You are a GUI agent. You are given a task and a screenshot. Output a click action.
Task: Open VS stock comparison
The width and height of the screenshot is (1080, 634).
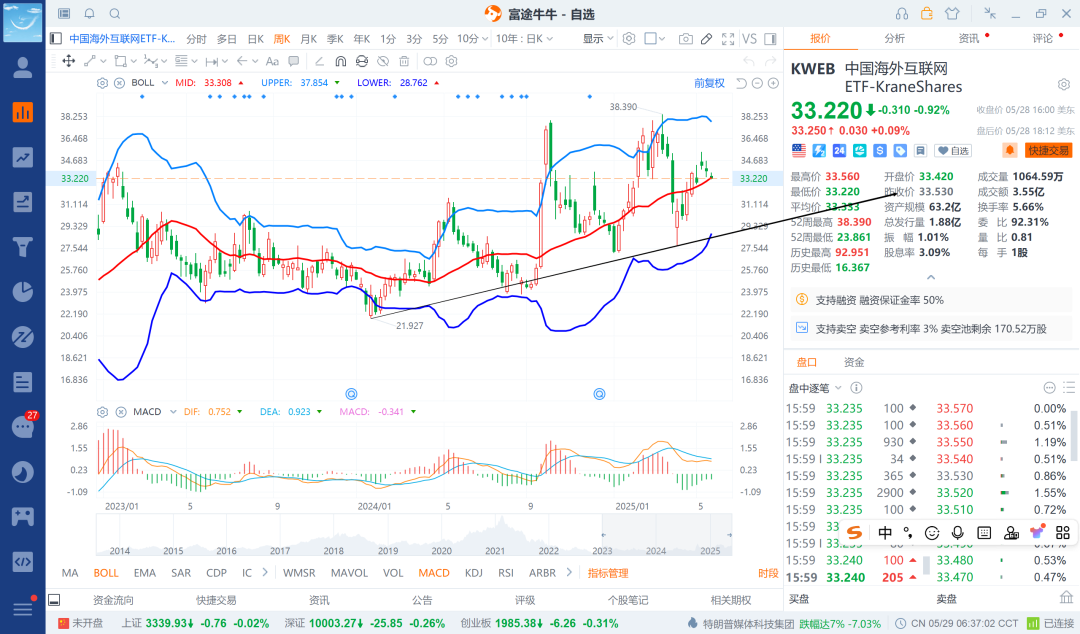pos(749,39)
